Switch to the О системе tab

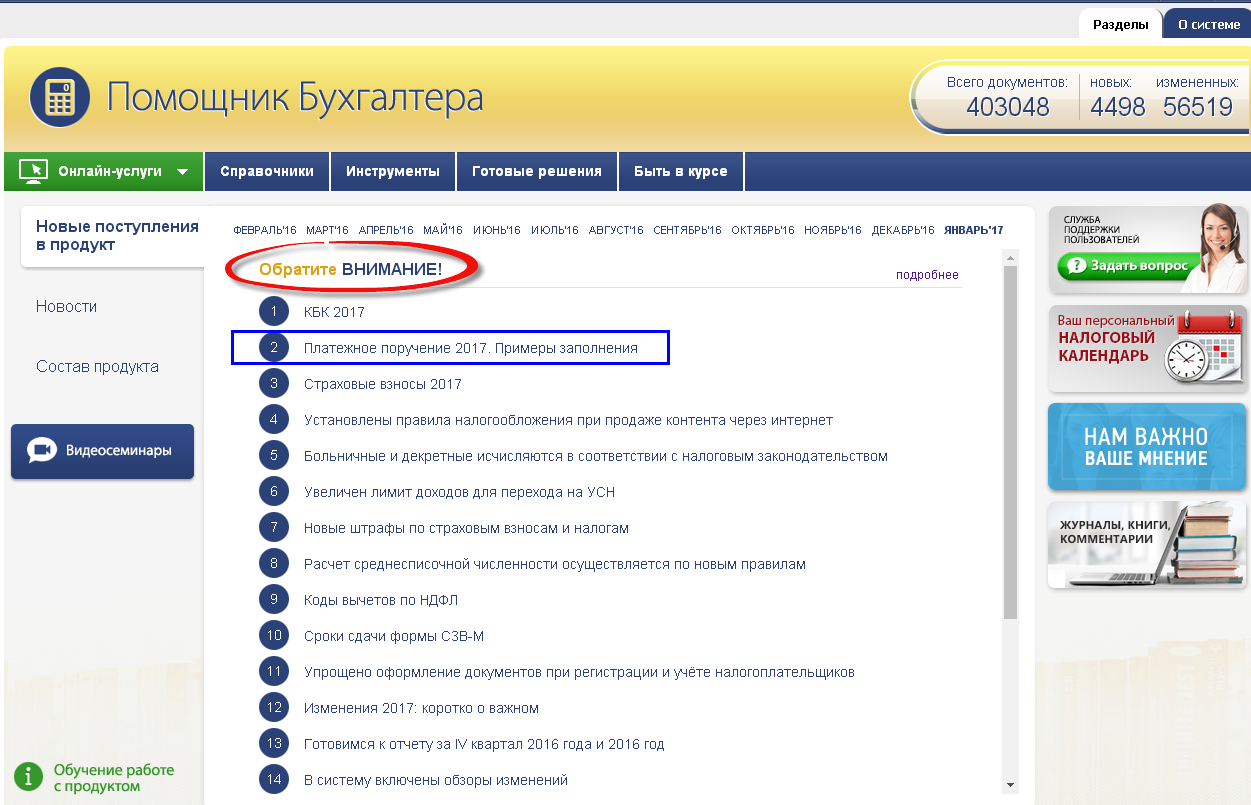click(1208, 25)
